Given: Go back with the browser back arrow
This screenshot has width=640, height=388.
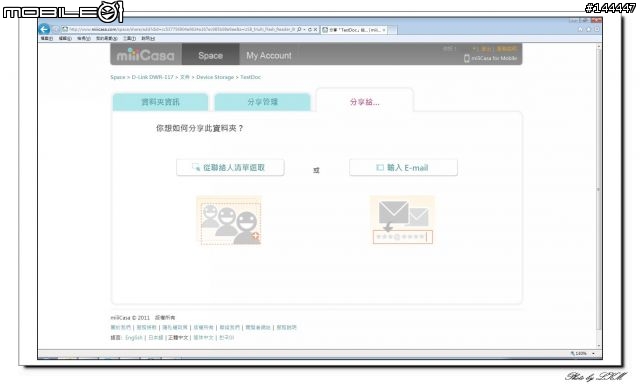Looking at the screenshot, I should coord(44,29).
